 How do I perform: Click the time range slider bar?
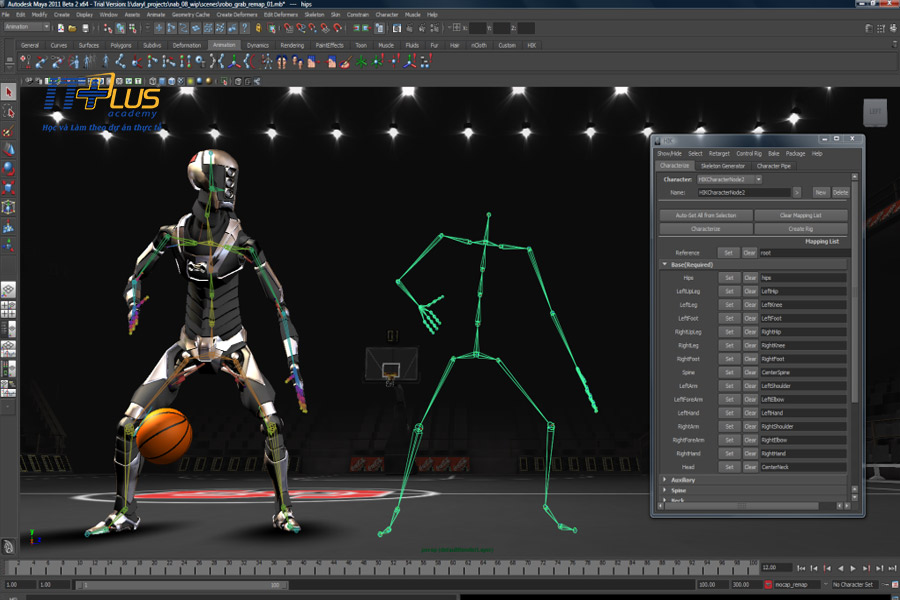(180, 584)
